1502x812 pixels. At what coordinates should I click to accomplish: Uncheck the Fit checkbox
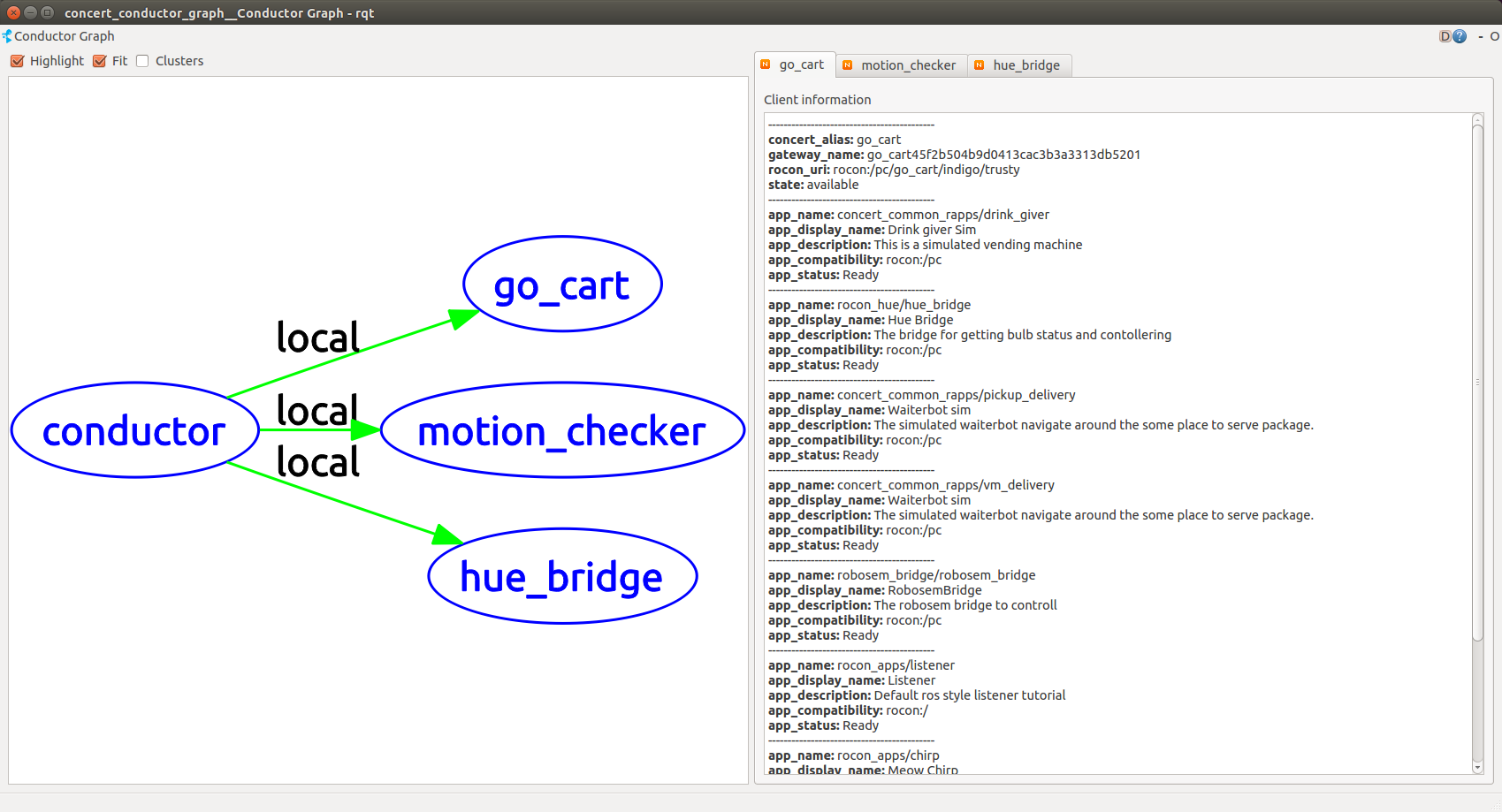click(100, 61)
